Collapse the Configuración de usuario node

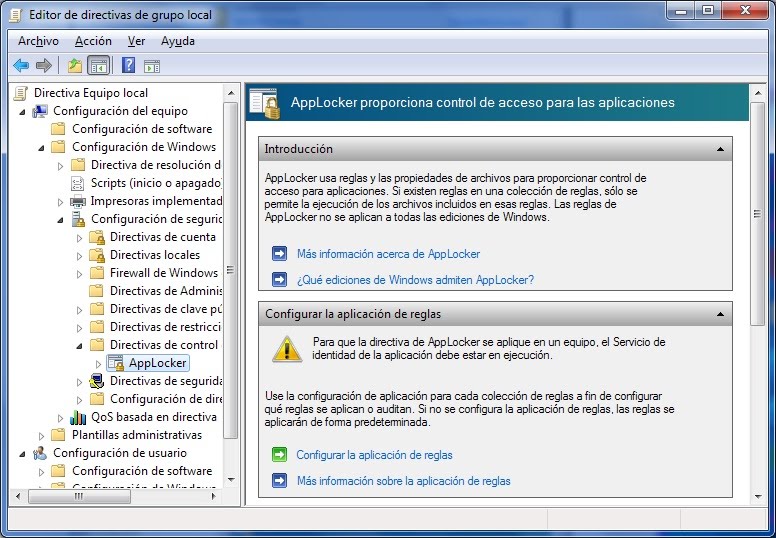pyautogui.click(x=22, y=454)
